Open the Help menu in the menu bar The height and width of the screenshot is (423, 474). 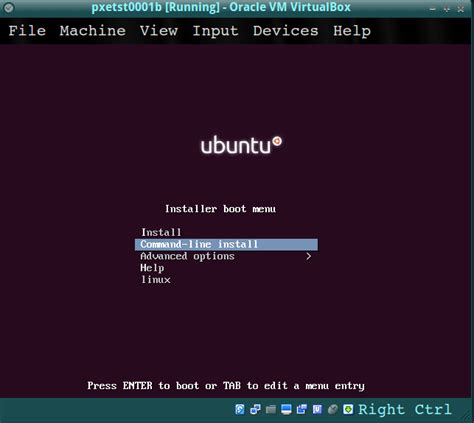[352, 31]
